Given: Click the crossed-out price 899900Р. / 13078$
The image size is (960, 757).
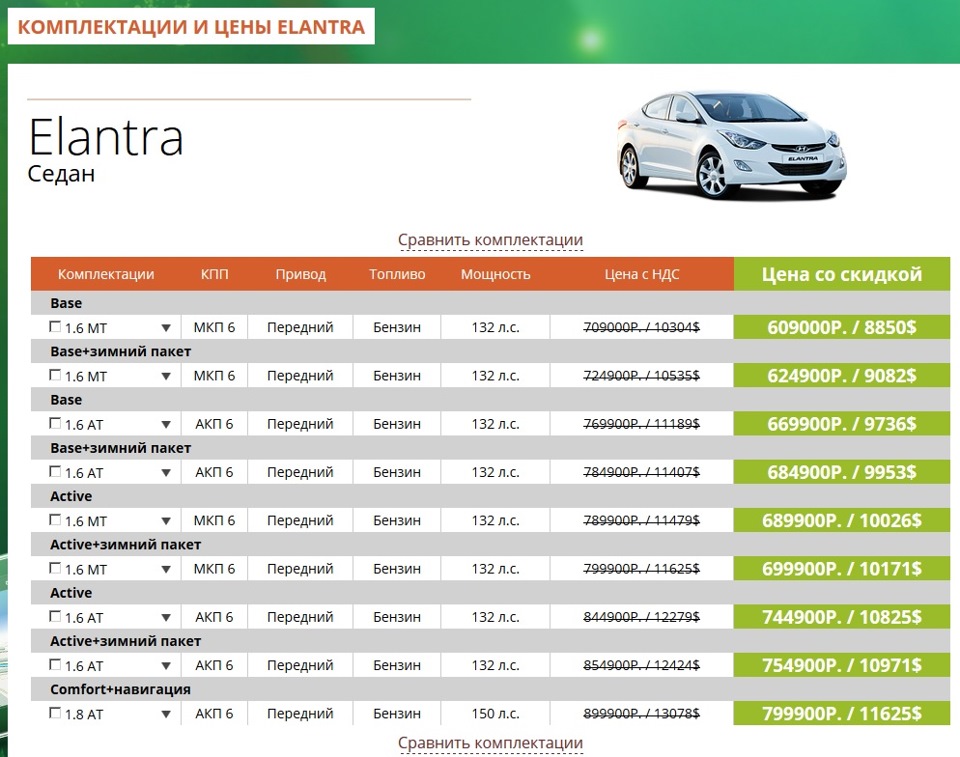Looking at the screenshot, I should pos(642,714).
